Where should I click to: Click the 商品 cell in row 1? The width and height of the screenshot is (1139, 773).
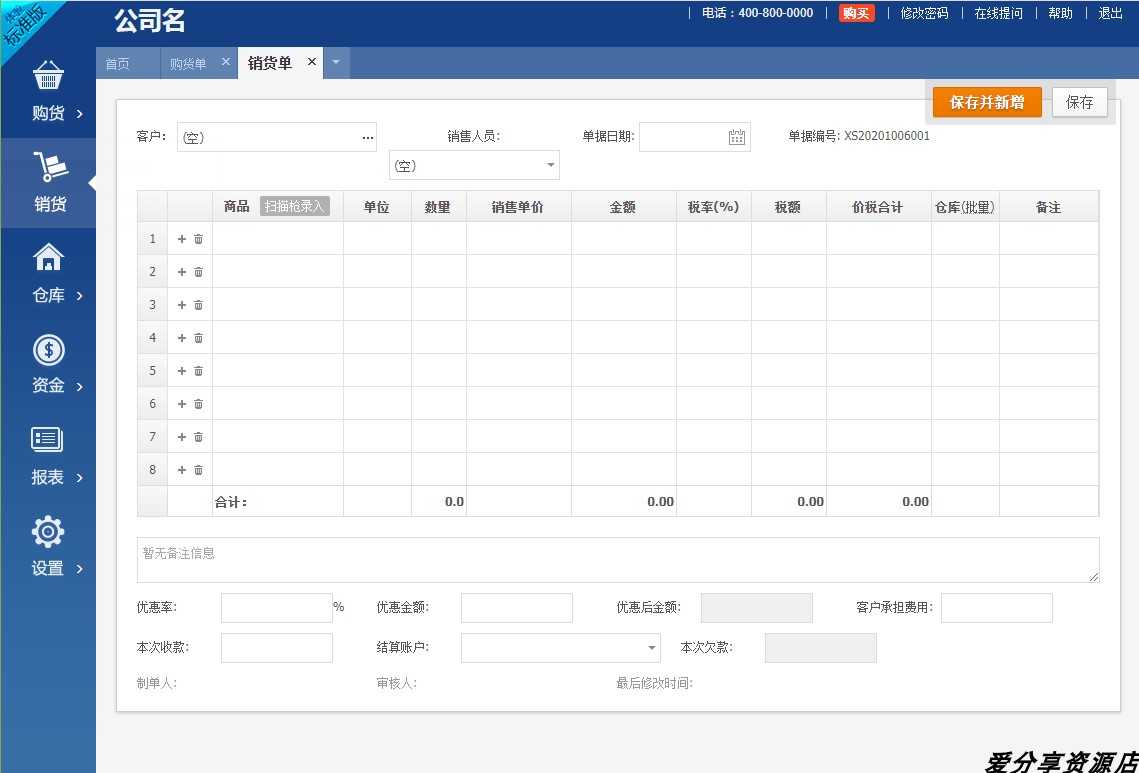[x=277, y=238]
